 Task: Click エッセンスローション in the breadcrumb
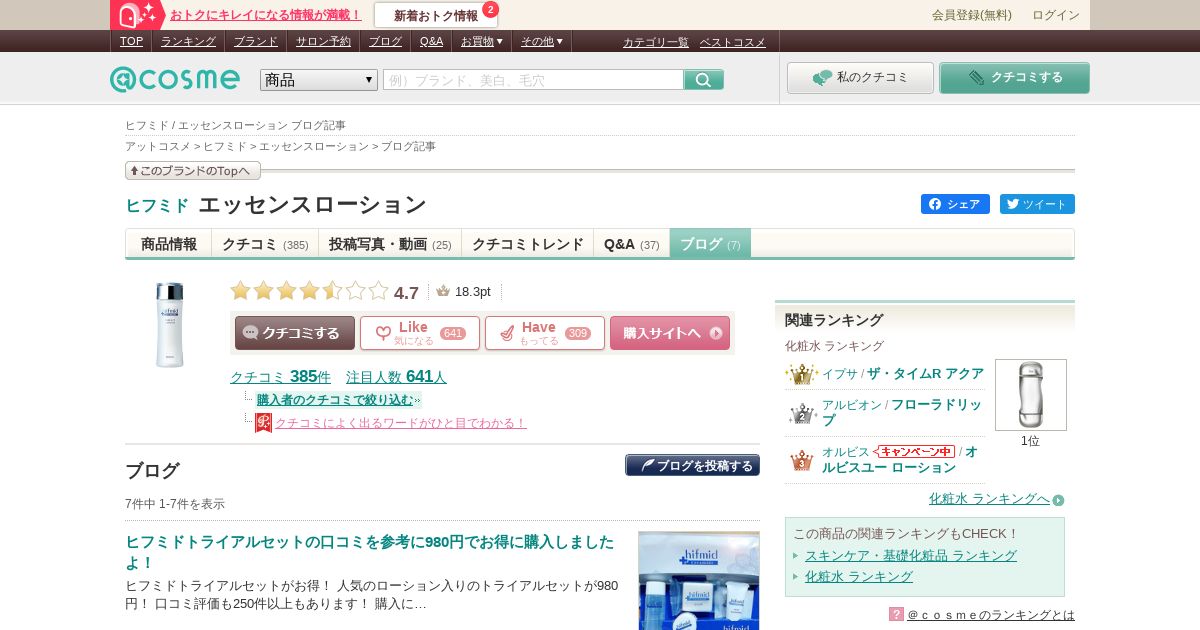[x=314, y=146]
